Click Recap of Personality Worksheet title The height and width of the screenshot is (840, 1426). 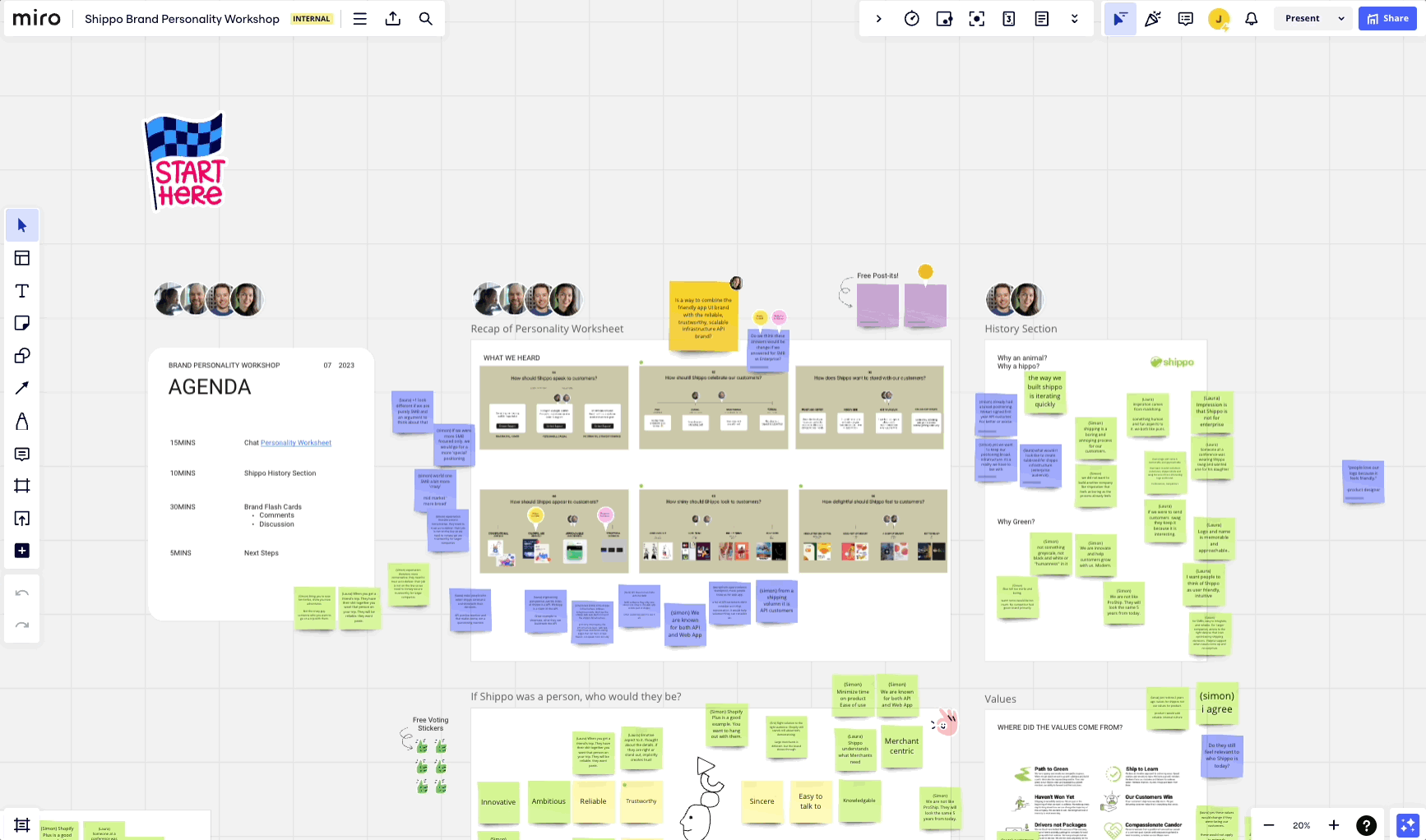click(547, 329)
